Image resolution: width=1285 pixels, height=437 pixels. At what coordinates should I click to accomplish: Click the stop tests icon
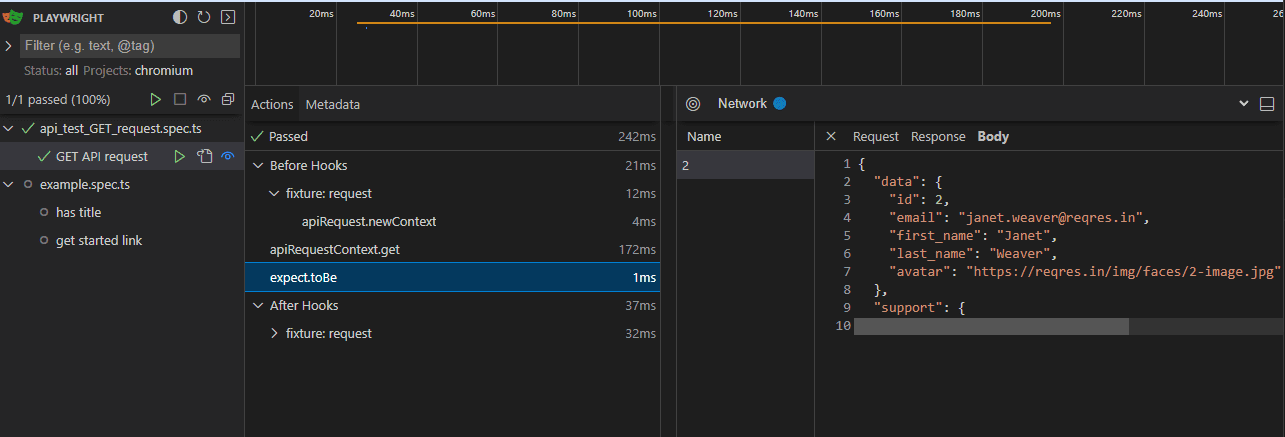(180, 99)
